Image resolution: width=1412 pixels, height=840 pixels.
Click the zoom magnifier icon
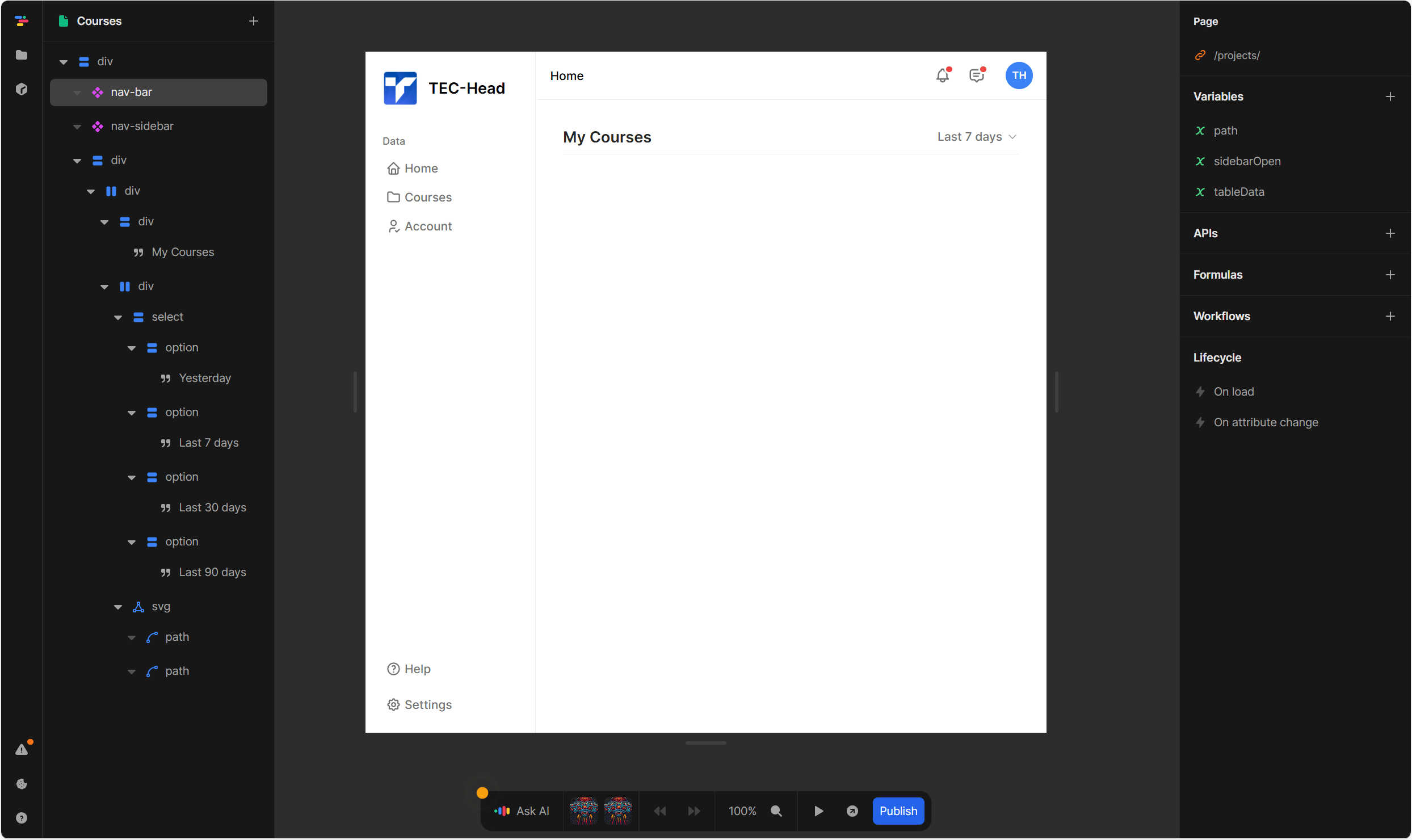(x=776, y=811)
